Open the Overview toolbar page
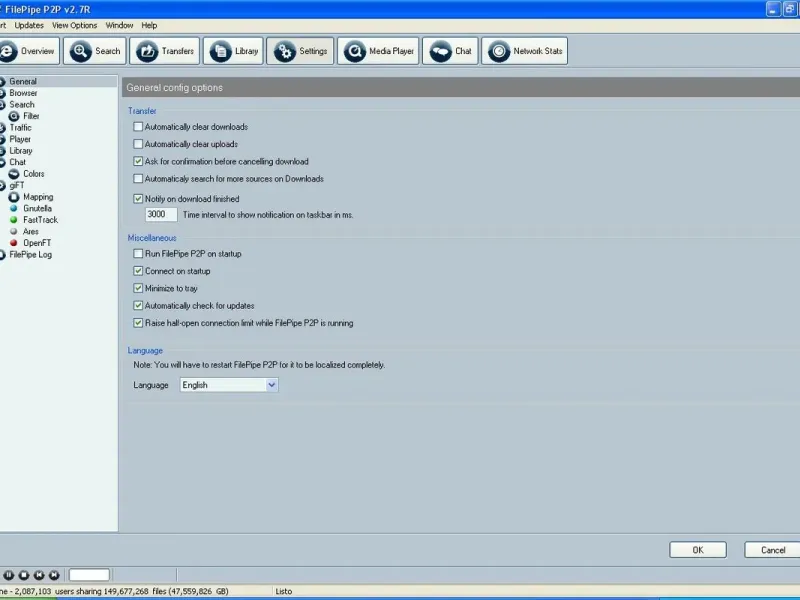 (29, 51)
